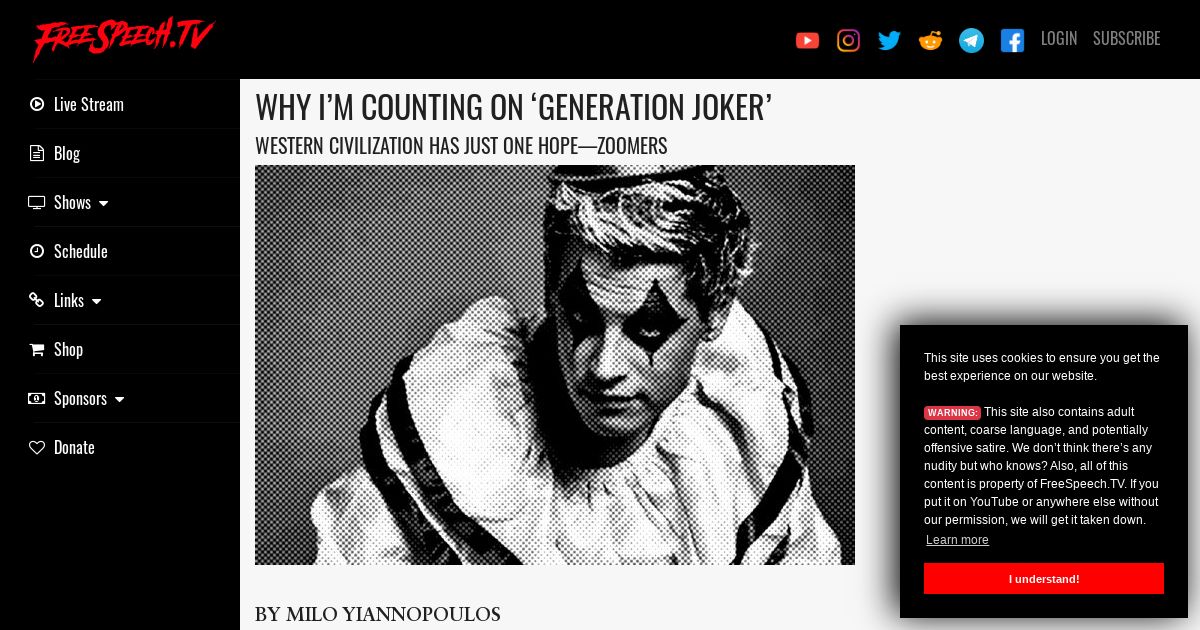Image resolution: width=1200 pixels, height=630 pixels.
Task: Click the clown article header image
Action: pos(555,365)
